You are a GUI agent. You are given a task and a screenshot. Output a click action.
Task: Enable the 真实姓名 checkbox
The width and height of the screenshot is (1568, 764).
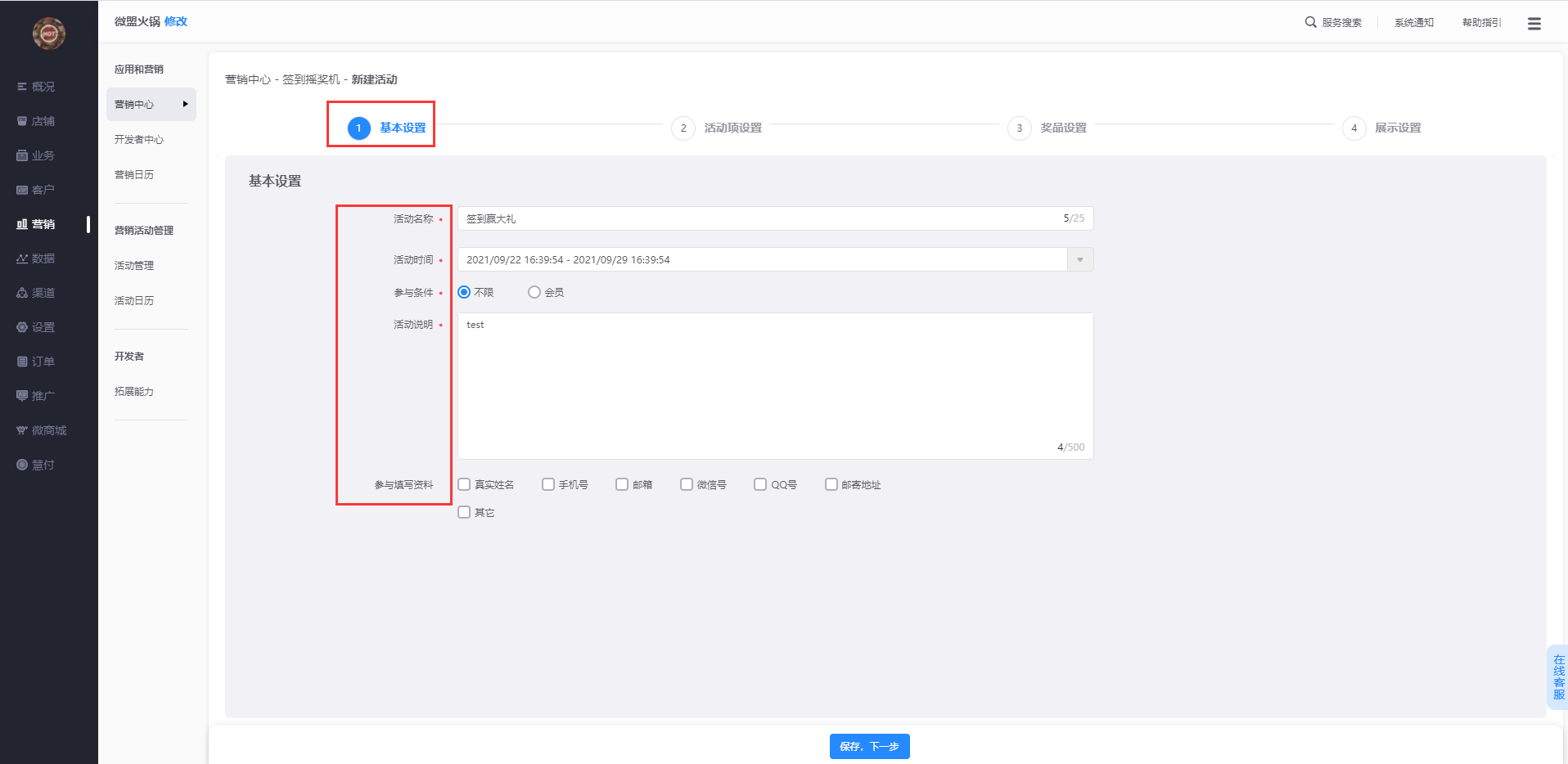(x=464, y=484)
